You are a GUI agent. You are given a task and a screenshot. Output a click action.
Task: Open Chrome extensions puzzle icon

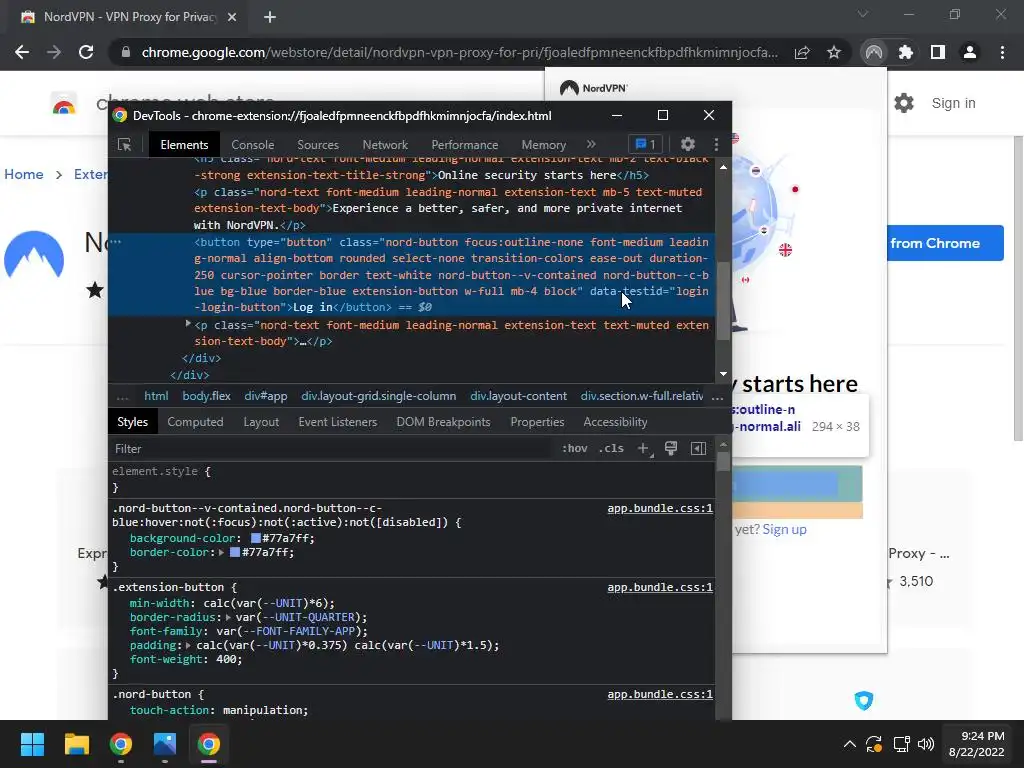pyautogui.click(x=906, y=52)
